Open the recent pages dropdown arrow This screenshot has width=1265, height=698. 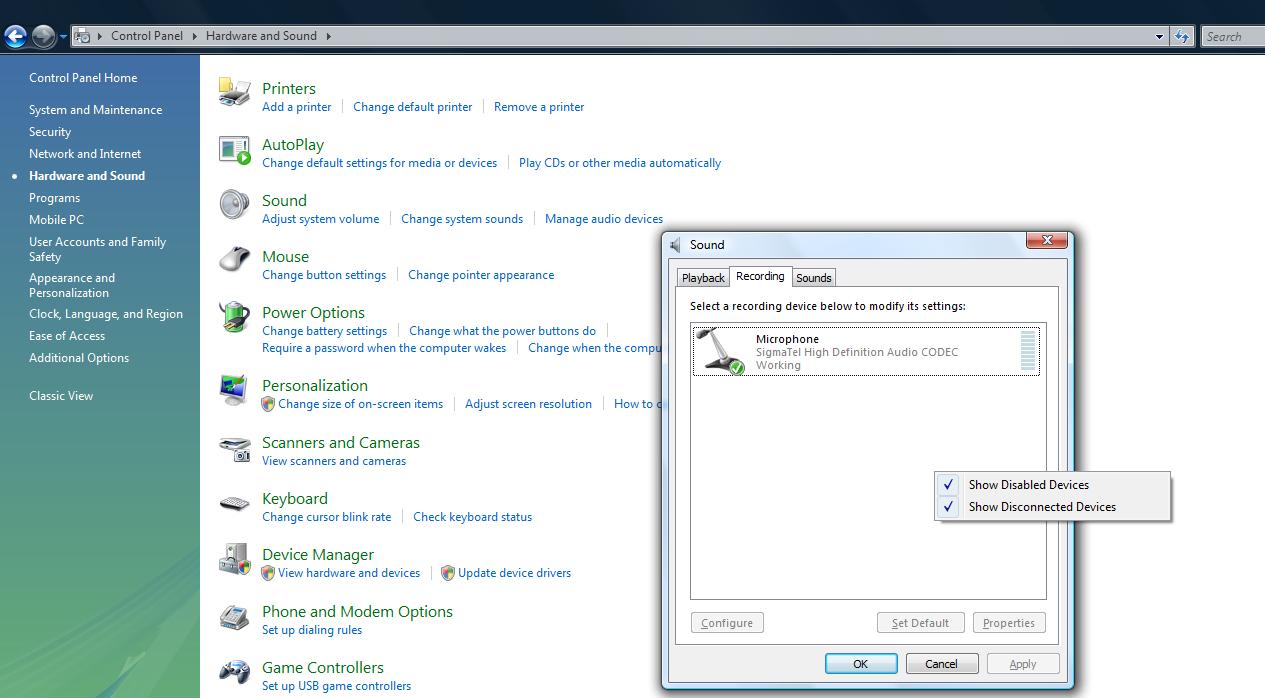tap(63, 37)
